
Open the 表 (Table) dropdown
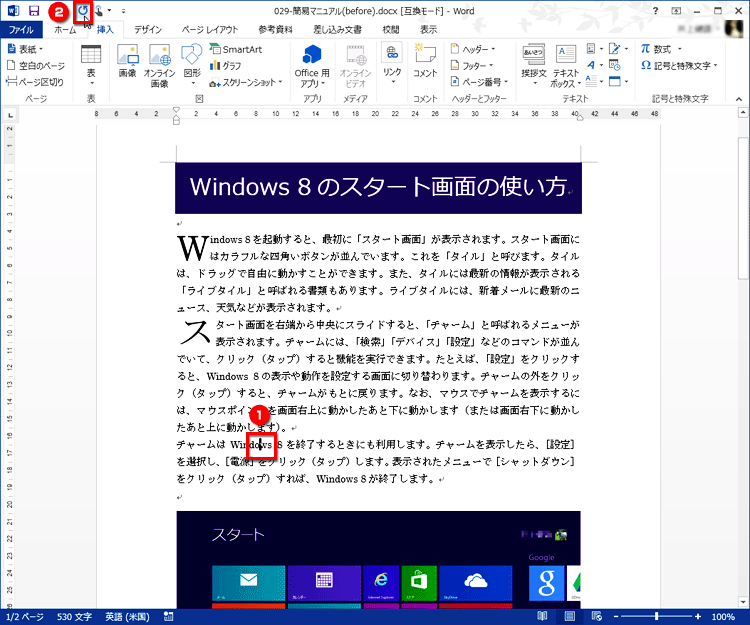pos(91,66)
